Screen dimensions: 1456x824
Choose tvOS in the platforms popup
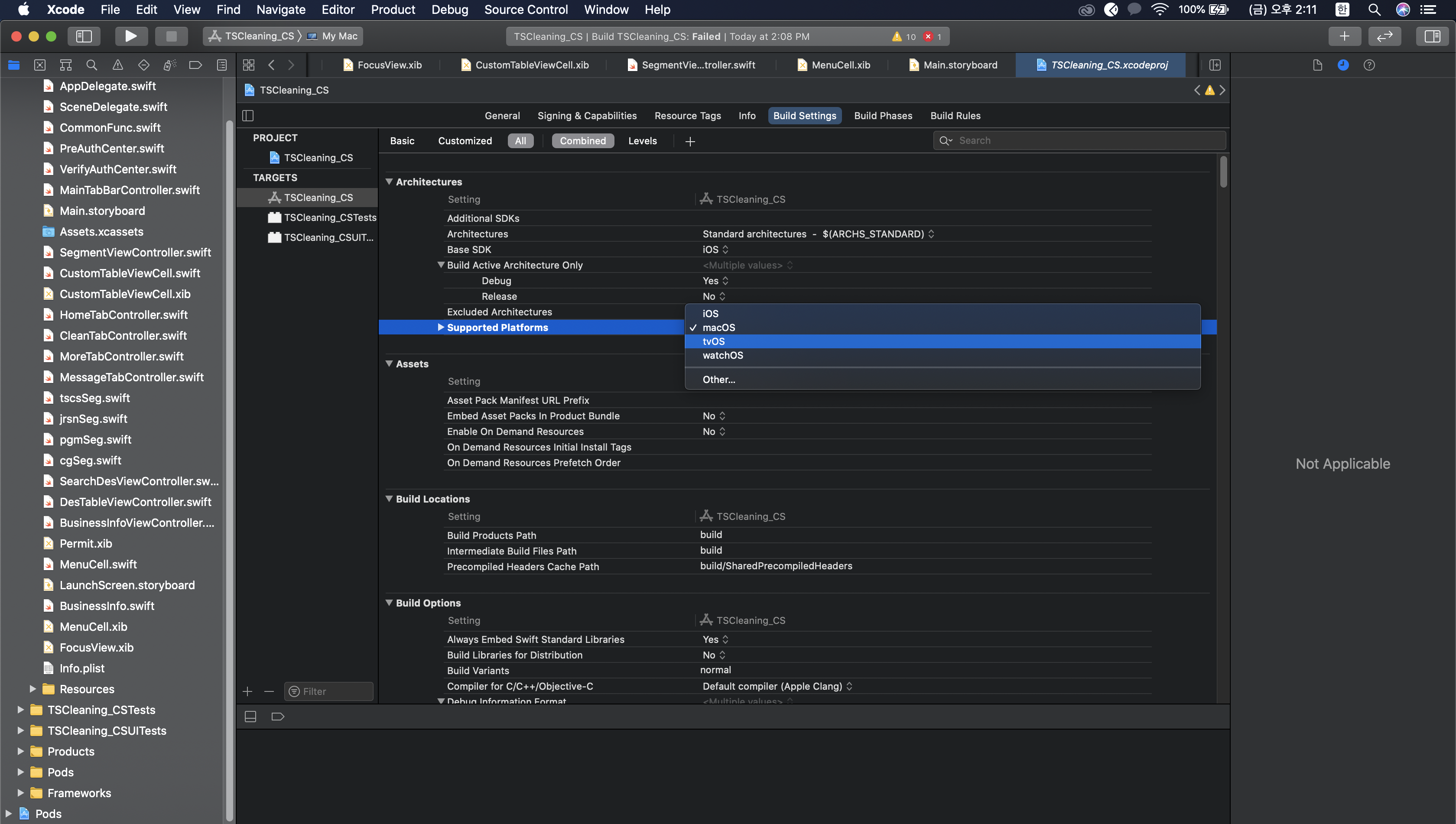click(942, 341)
